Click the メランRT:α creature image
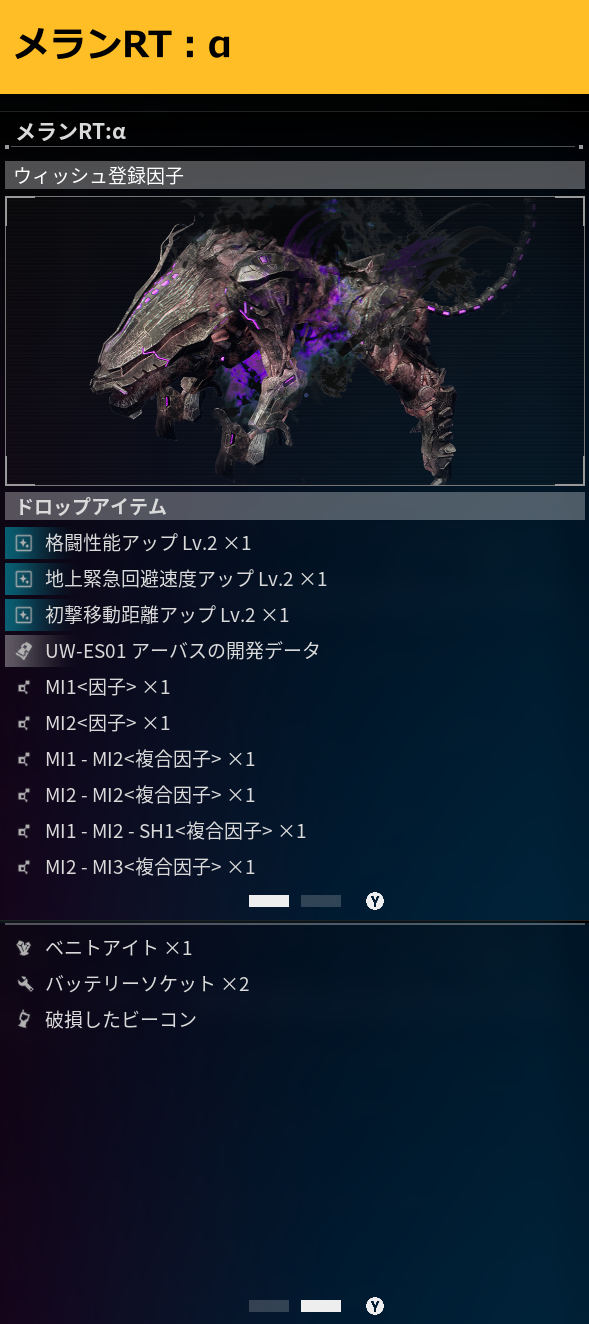589x1324 pixels. 295,341
